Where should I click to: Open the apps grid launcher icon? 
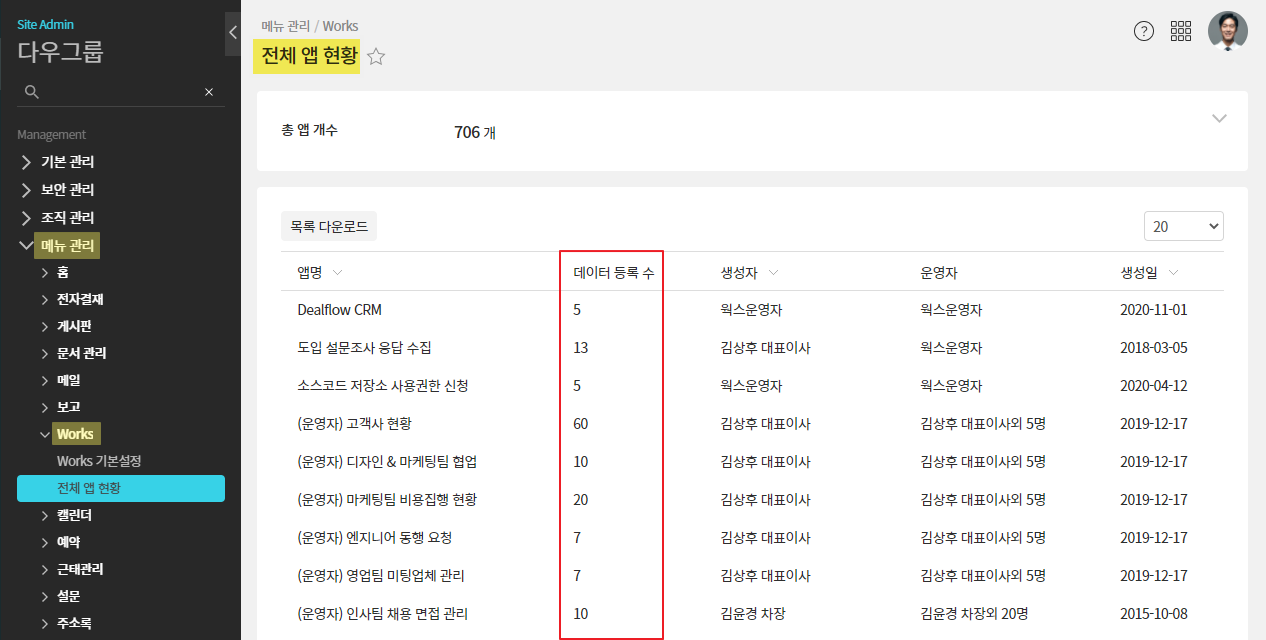click(x=1181, y=31)
